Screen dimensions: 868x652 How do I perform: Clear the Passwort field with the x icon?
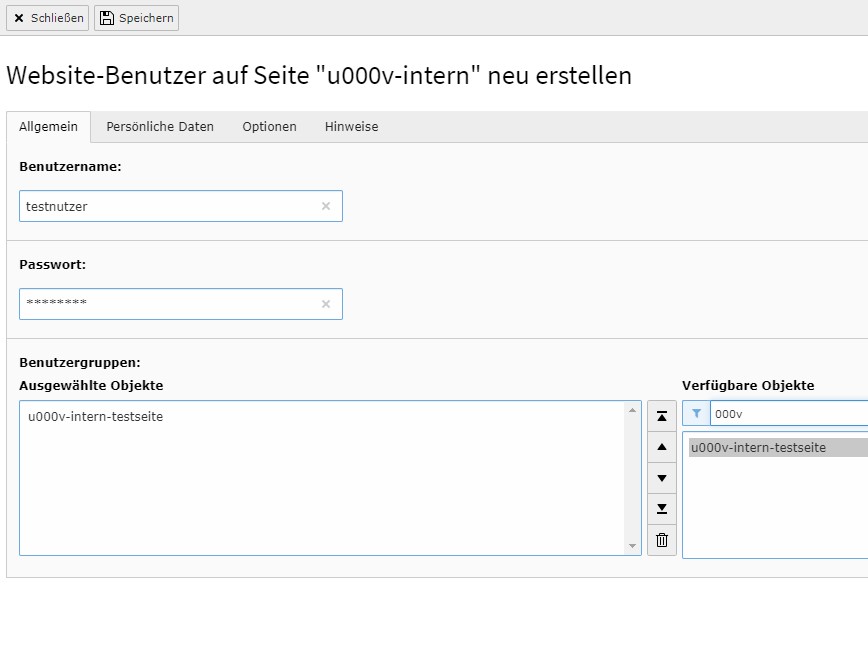pos(326,304)
